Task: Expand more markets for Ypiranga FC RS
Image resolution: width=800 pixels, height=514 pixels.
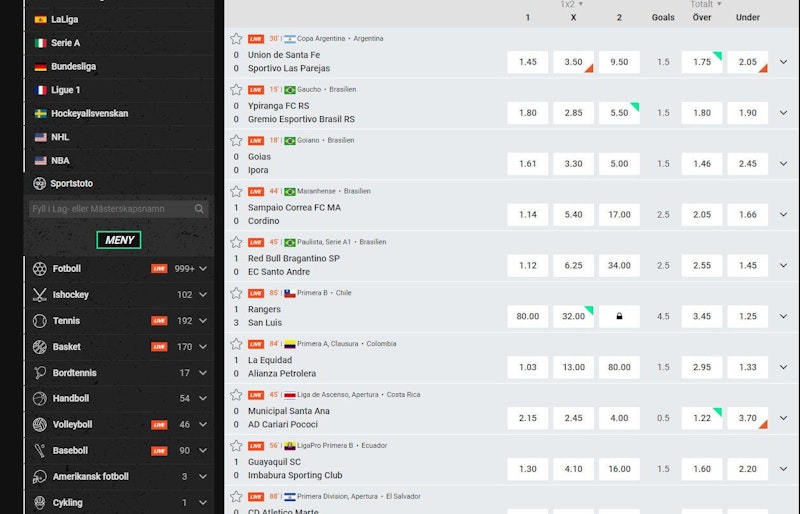Action: pos(783,113)
